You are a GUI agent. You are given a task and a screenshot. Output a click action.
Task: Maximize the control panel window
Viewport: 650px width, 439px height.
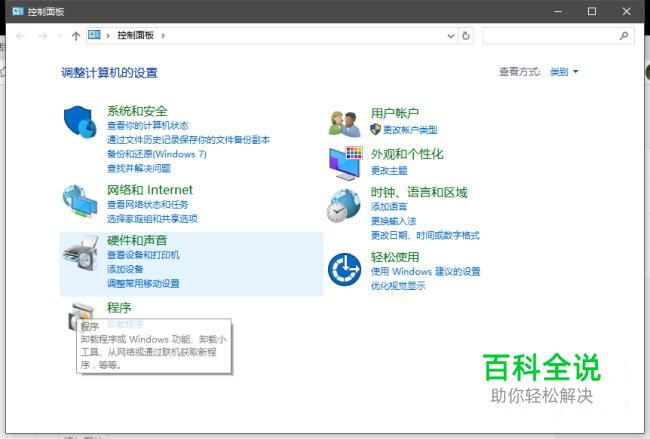592,11
